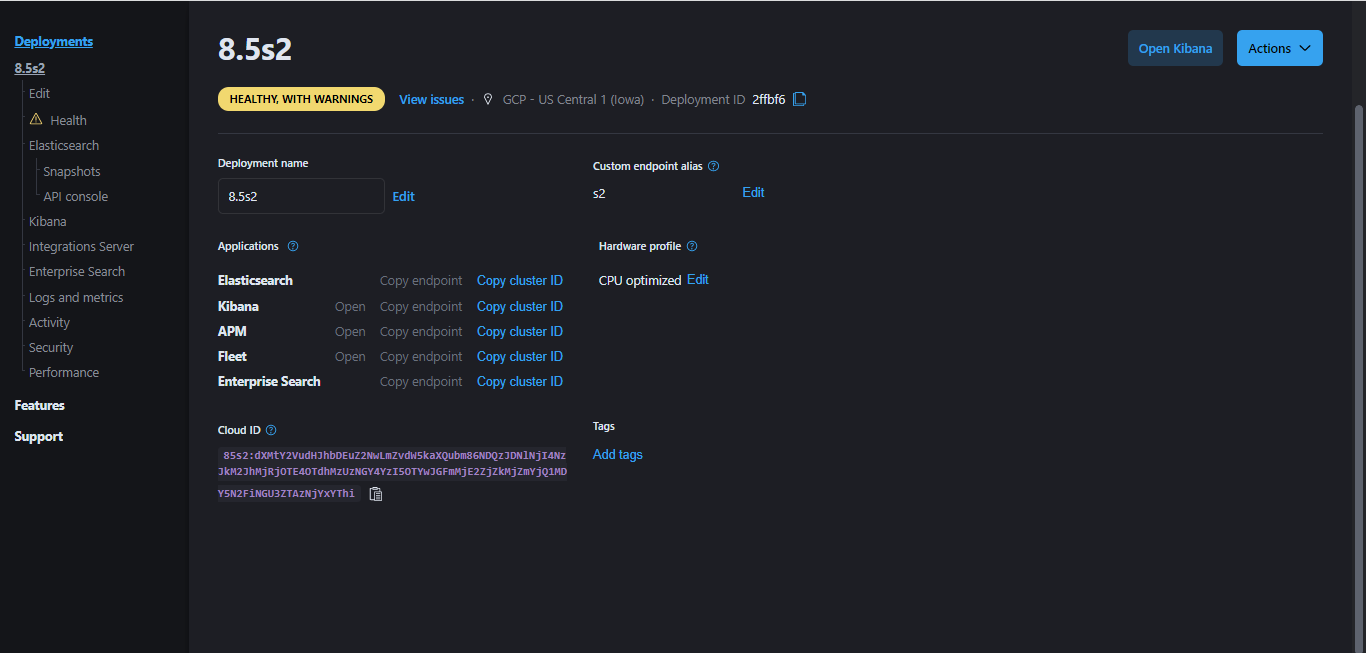Click inside the deployment name input field

tap(300, 196)
